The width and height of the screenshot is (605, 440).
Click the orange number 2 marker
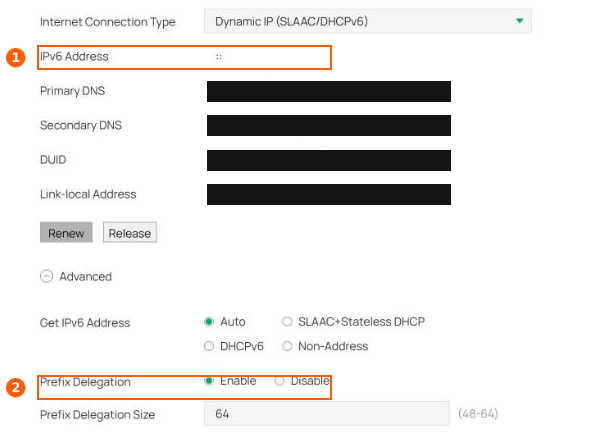[x=15, y=387]
